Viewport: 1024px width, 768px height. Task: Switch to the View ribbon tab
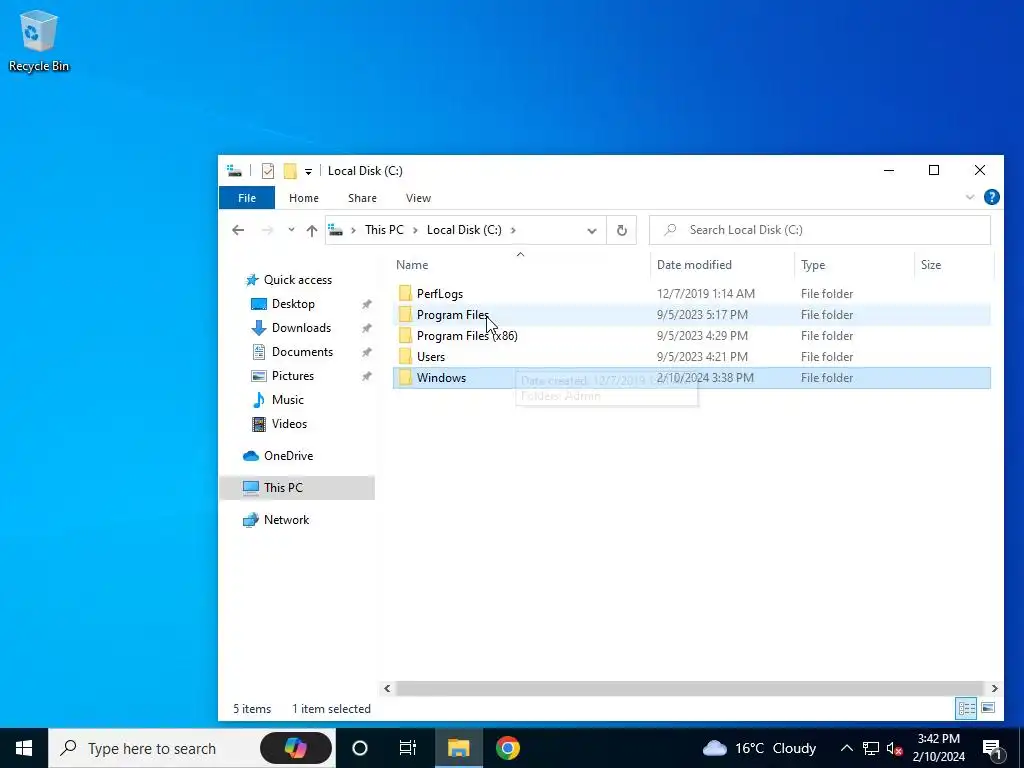(x=418, y=198)
